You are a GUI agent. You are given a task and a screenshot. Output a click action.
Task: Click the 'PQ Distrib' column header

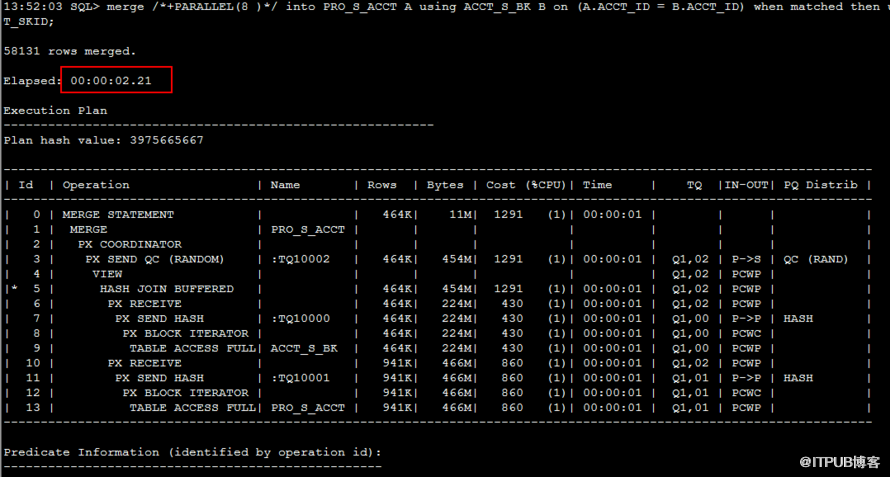click(x=821, y=185)
